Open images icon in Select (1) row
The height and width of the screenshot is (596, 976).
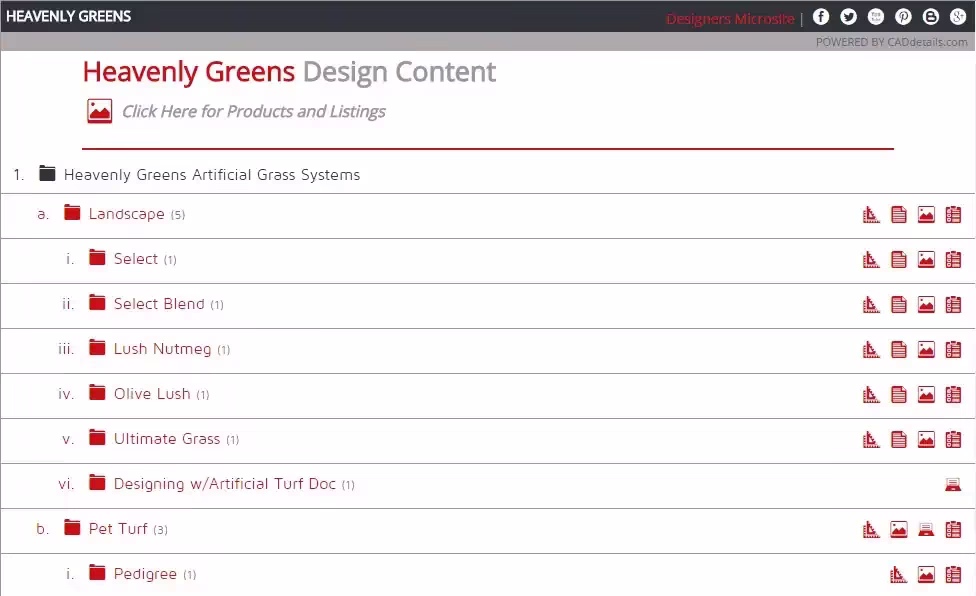[926, 259]
